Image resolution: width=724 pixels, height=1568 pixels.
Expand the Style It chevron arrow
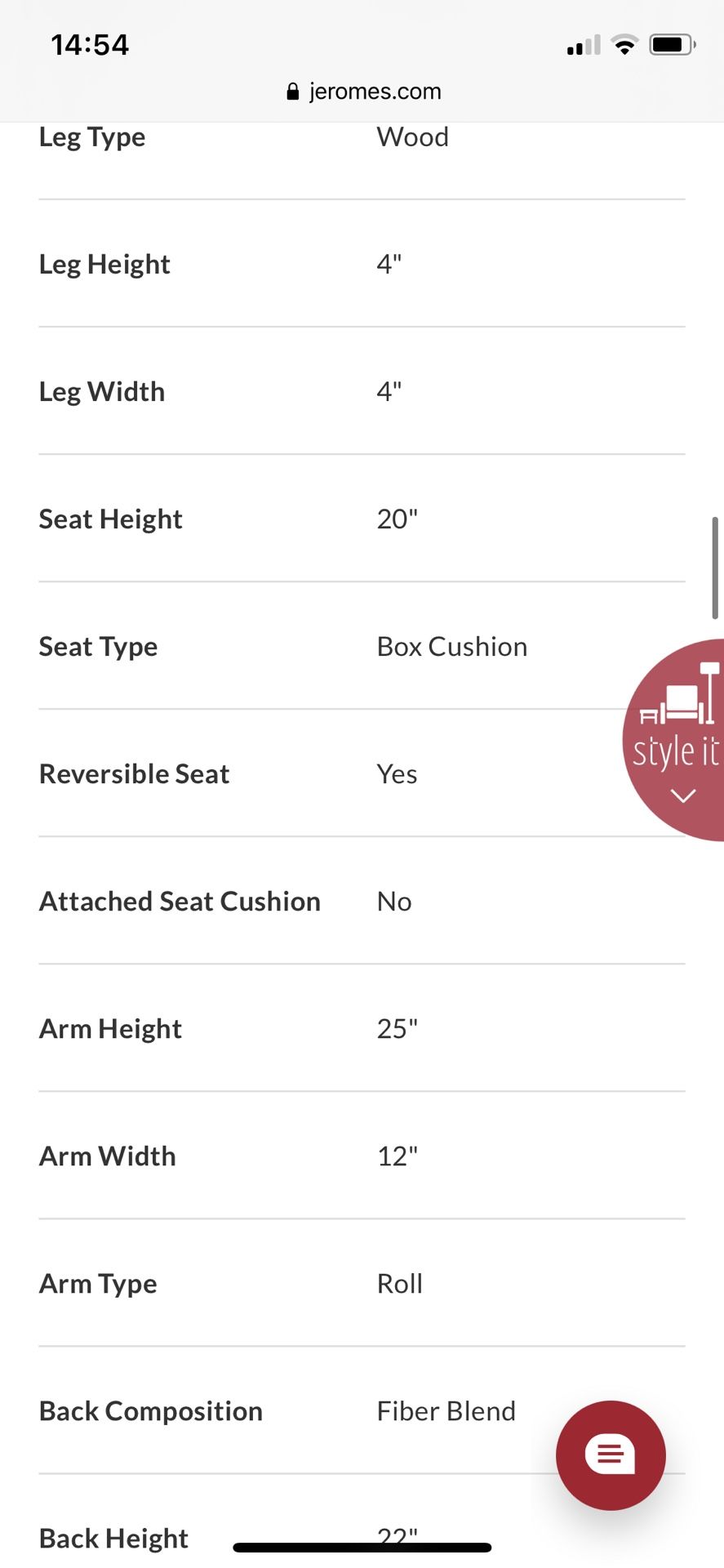[x=683, y=795]
